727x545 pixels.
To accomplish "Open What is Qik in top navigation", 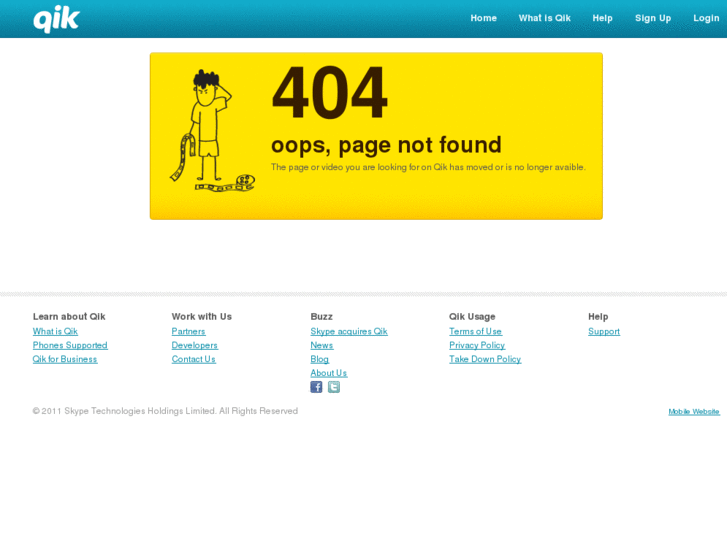I will coord(544,18).
